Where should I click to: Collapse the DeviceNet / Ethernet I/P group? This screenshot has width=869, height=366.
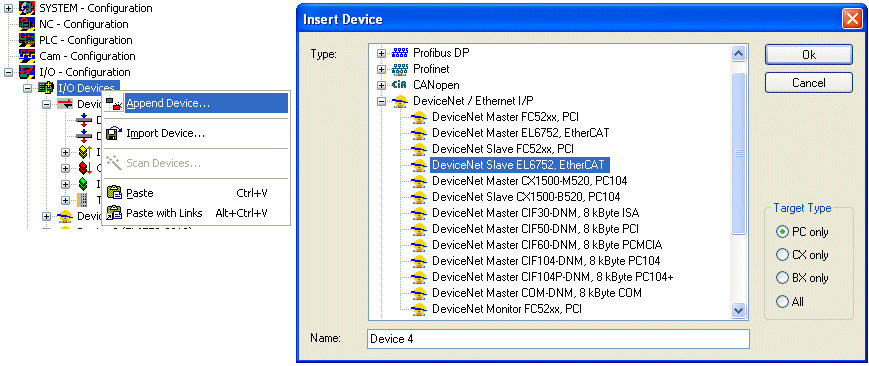381,102
